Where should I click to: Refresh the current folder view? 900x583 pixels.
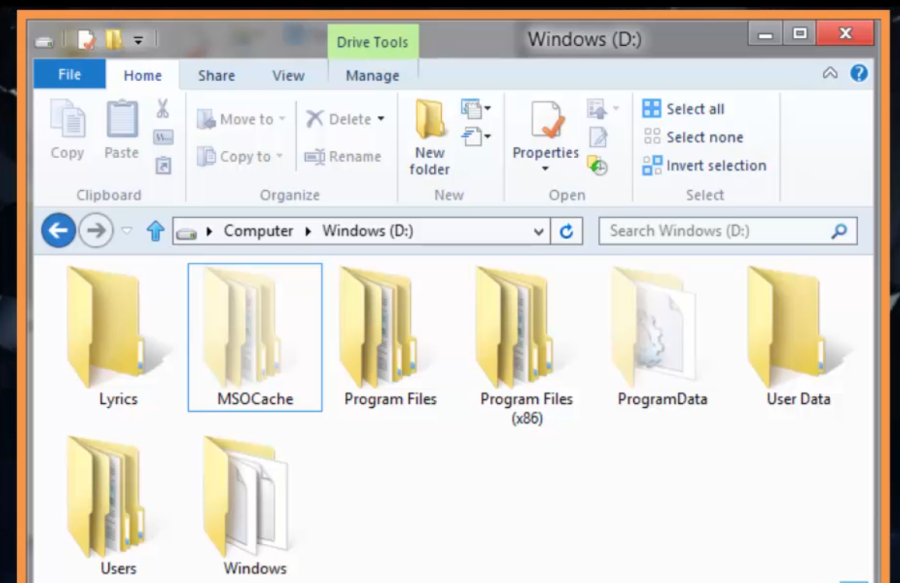click(x=566, y=231)
